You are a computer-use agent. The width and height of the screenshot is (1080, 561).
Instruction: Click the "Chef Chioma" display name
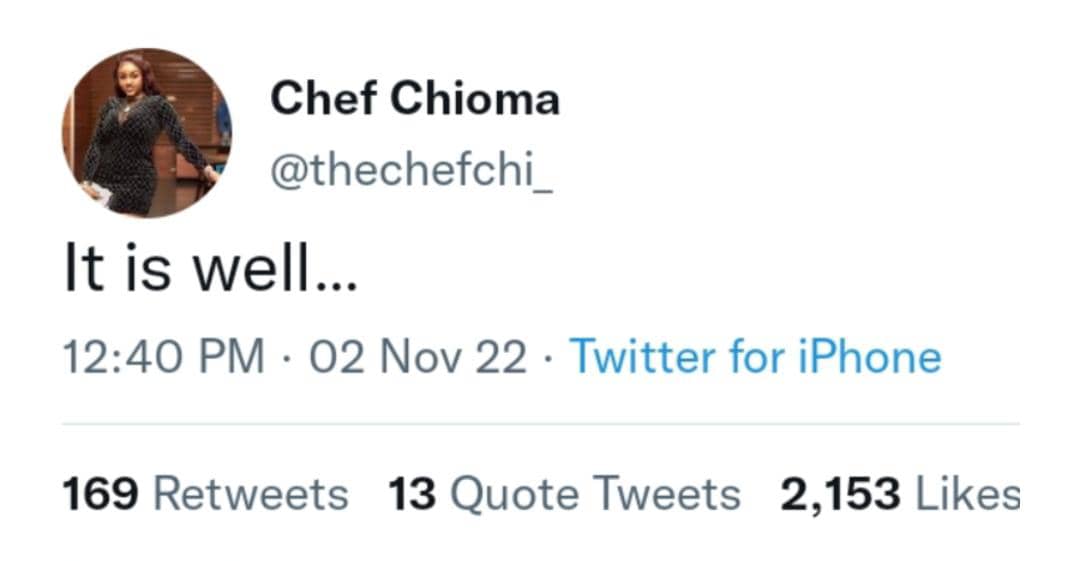(x=415, y=99)
